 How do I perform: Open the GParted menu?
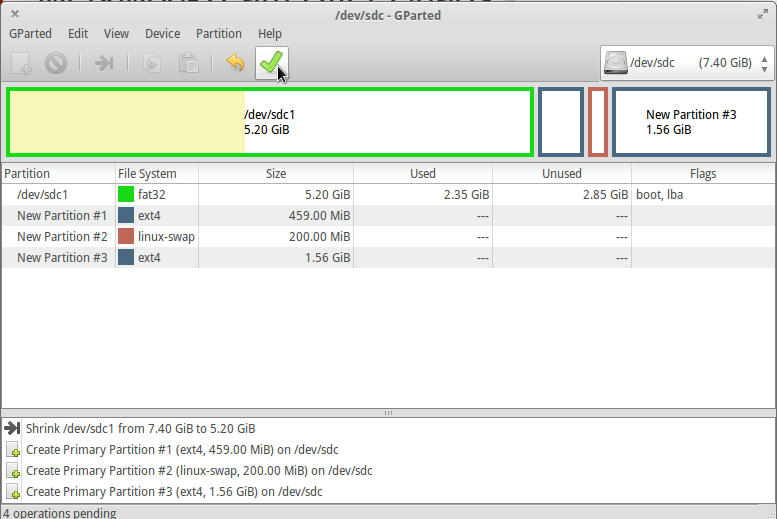click(x=30, y=33)
